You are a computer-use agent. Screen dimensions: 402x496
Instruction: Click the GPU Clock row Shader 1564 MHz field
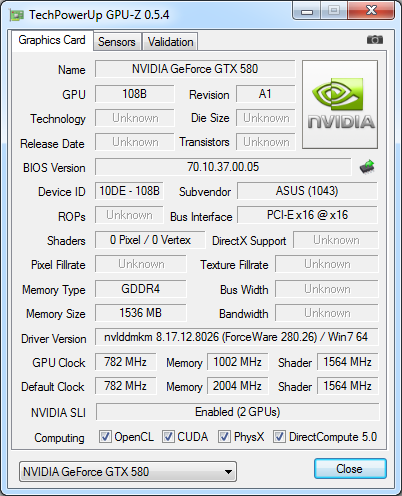347,362
